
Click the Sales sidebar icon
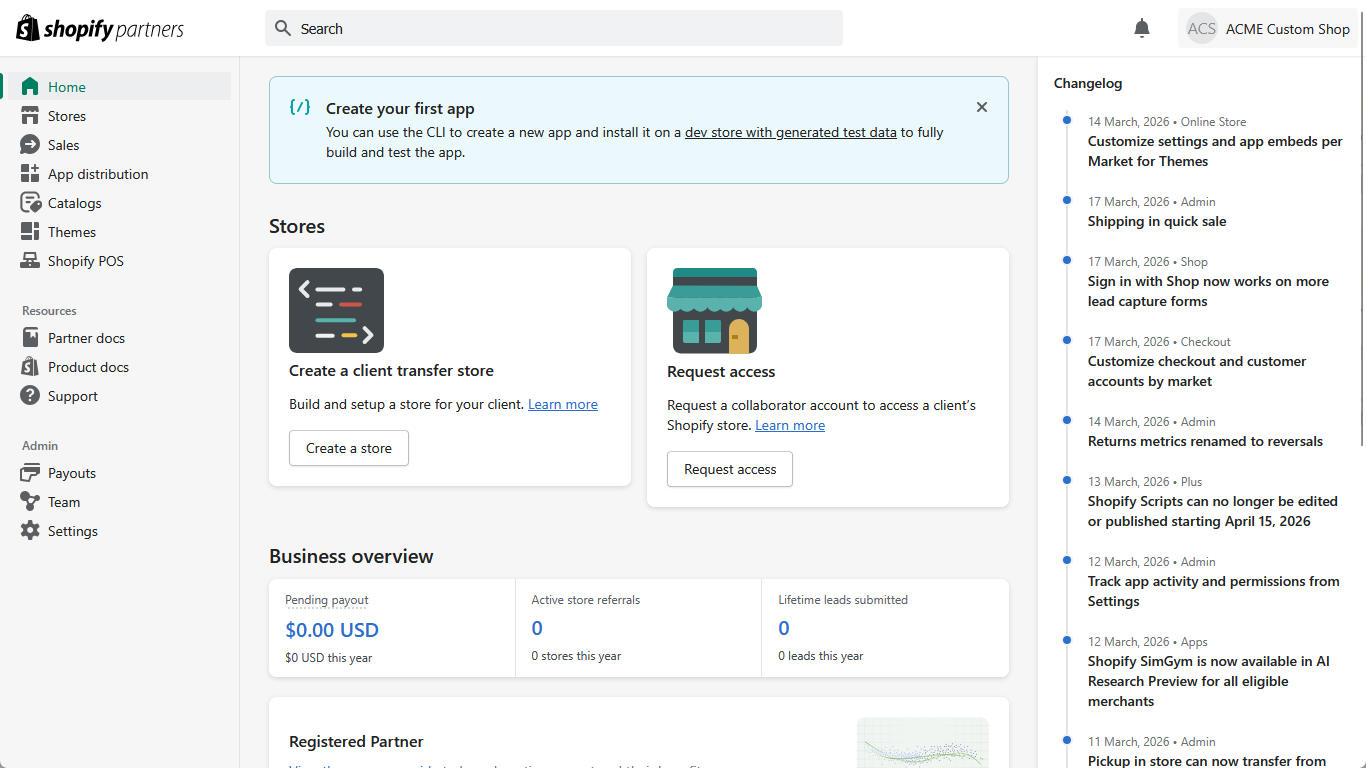[30, 145]
